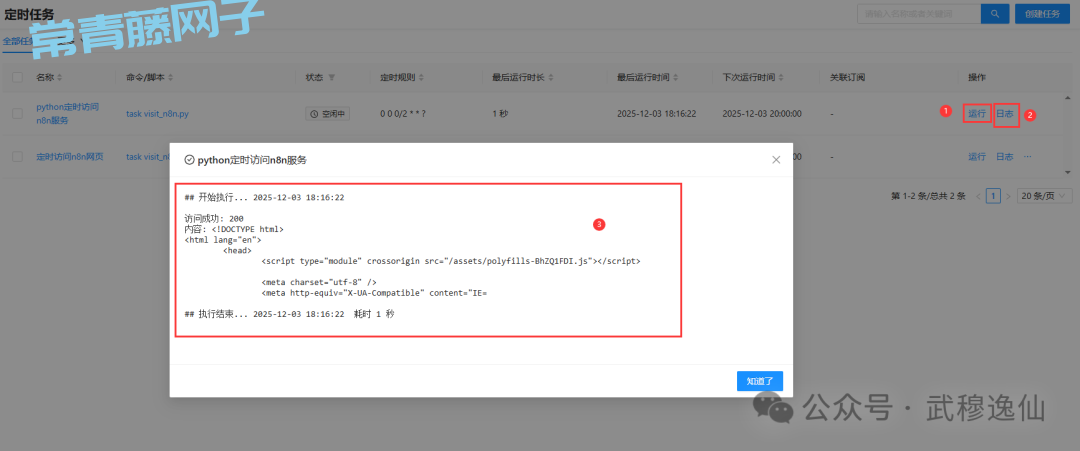Click the previous page arrow in pagination
This screenshot has height=451, width=1080.
pyautogui.click(x=977, y=196)
